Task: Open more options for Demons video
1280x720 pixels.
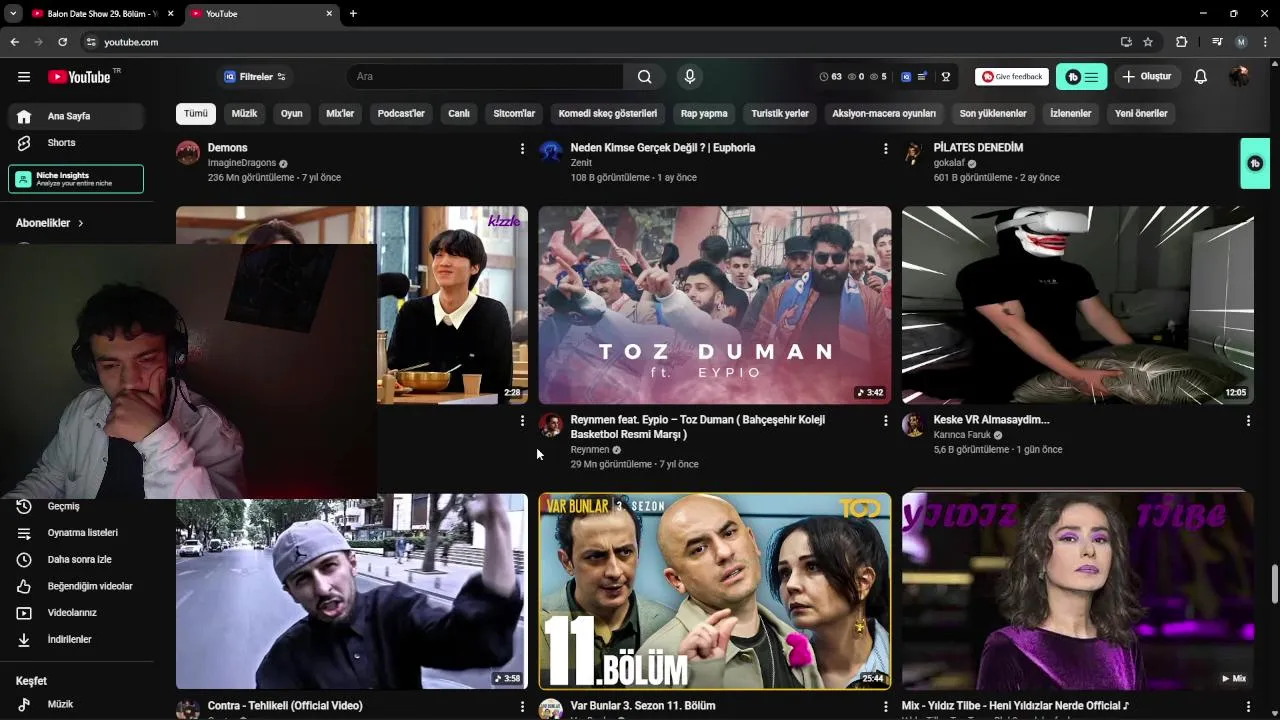Action: tap(522, 149)
